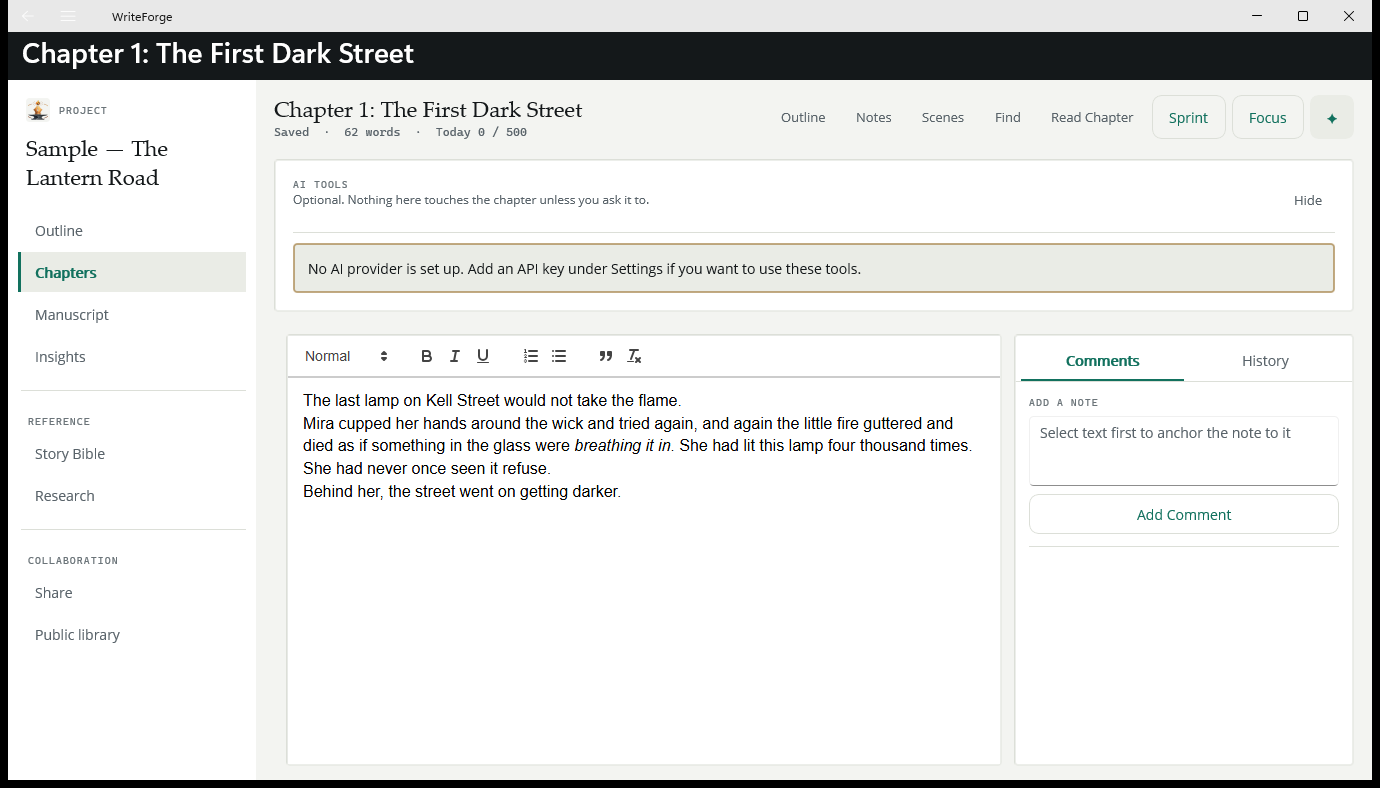This screenshot has width=1380, height=788.
Task: Open Insights in the sidebar
Action: tap(132, 357)
